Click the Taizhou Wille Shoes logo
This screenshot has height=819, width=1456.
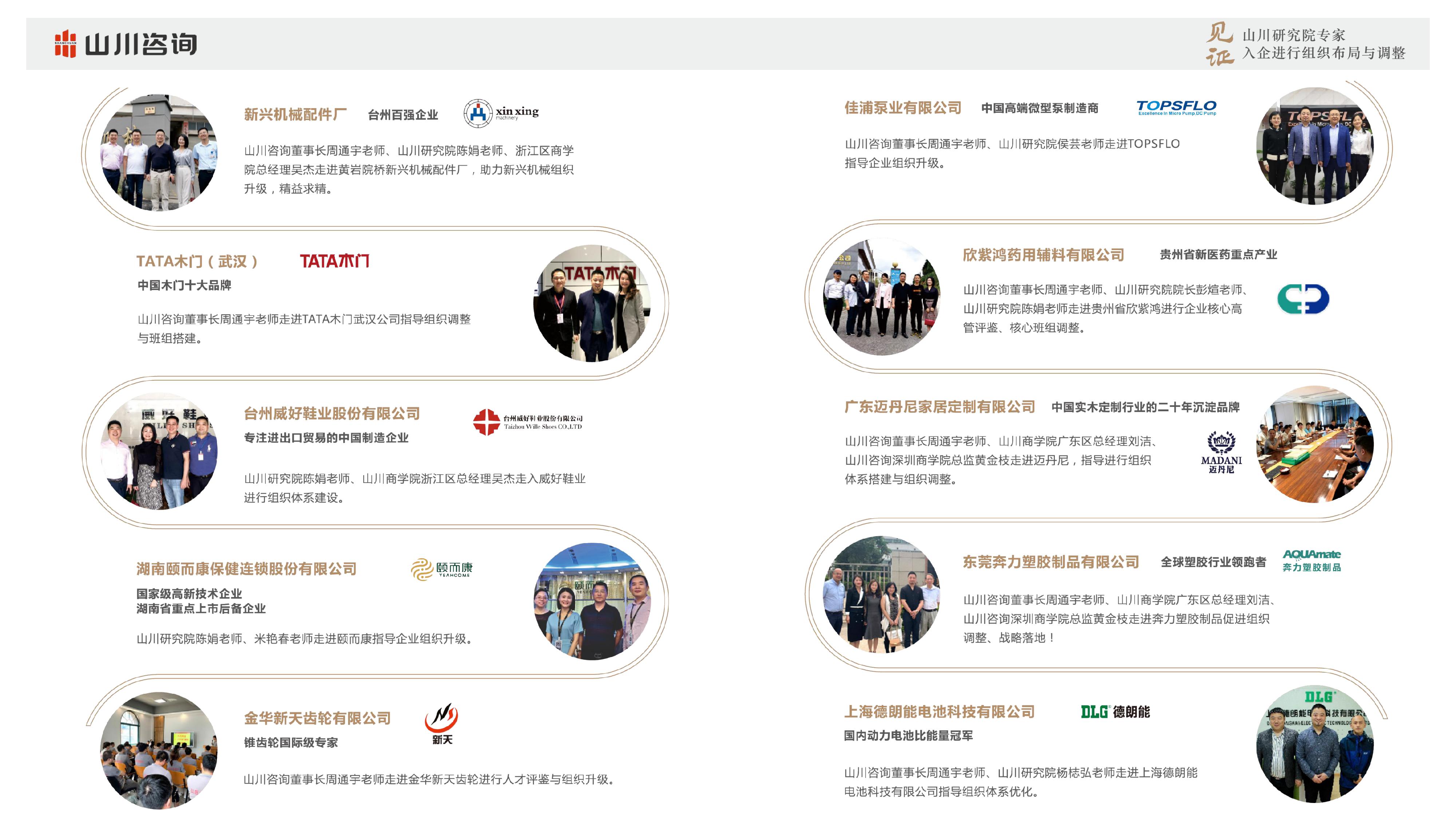(x=527, y=422)
